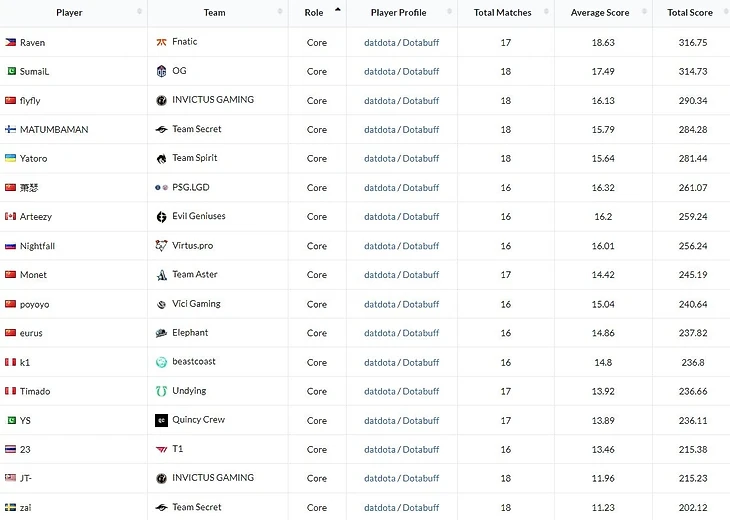Screen dimensions: 730x520
Task: Click the Quincy Crew logo icon
Action: click(x=162, y=420)
